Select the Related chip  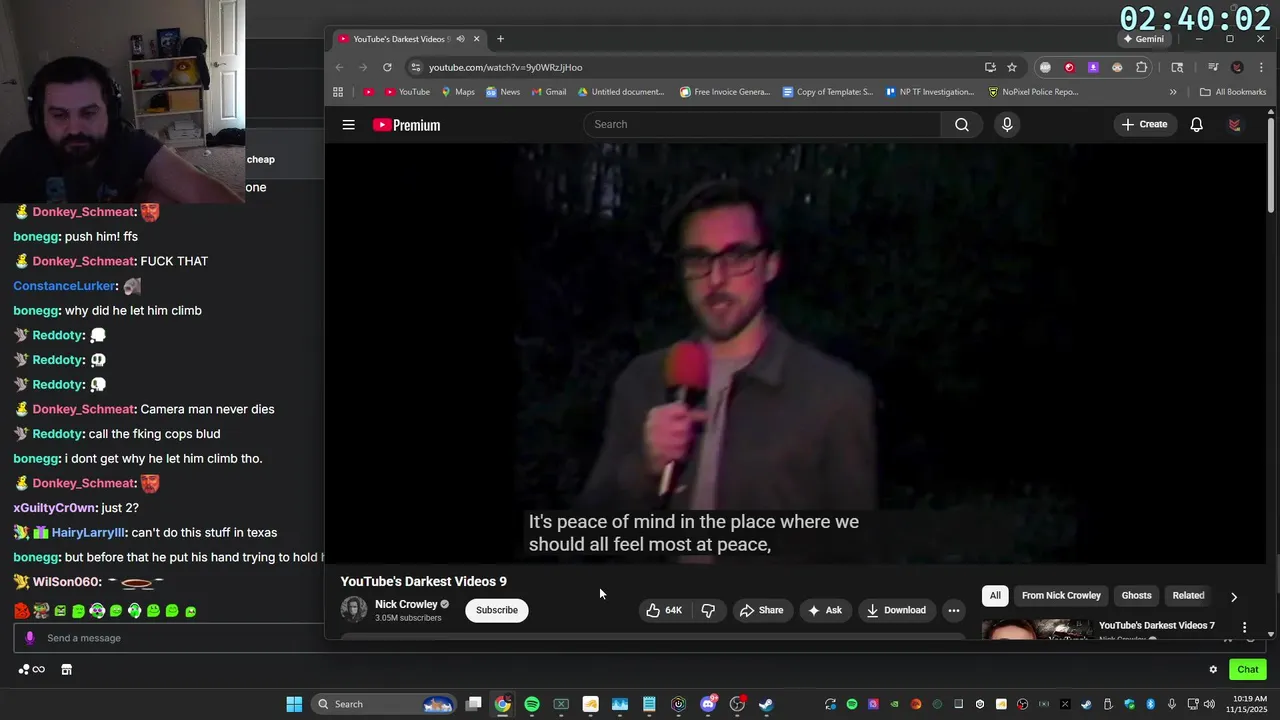point(1188,596)
